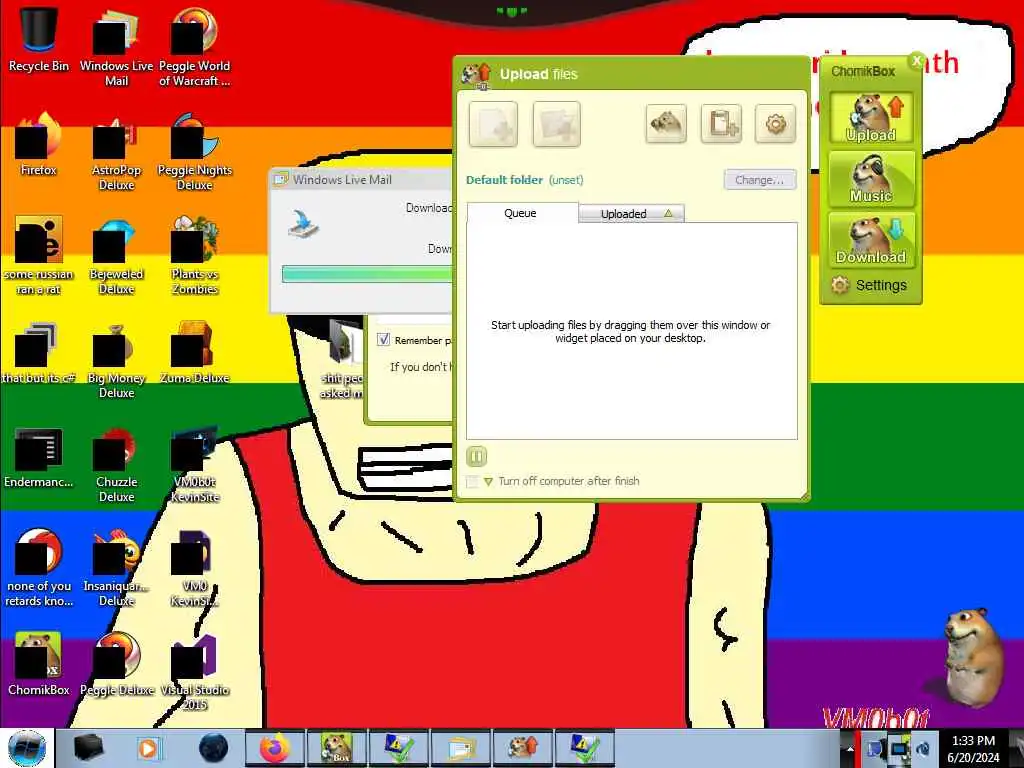Select the ChomikBox desktop shortcut
1024x768 pixels.
(x=39, y=664)
